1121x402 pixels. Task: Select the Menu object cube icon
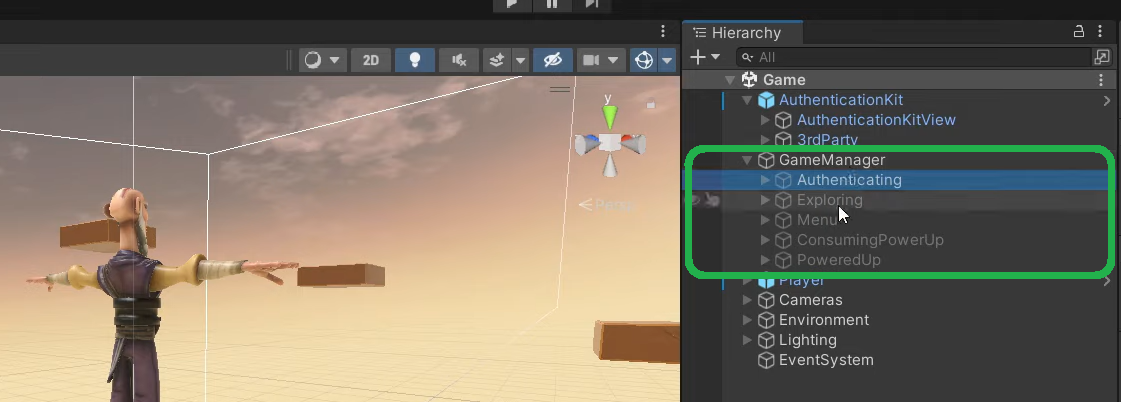[784, 220]
